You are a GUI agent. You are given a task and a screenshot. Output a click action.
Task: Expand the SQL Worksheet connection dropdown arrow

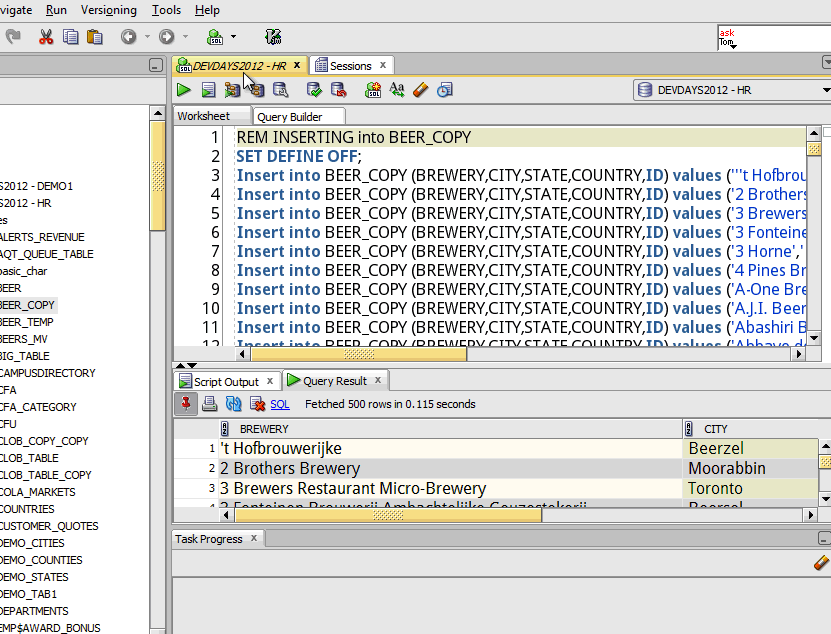coord(233,37)
